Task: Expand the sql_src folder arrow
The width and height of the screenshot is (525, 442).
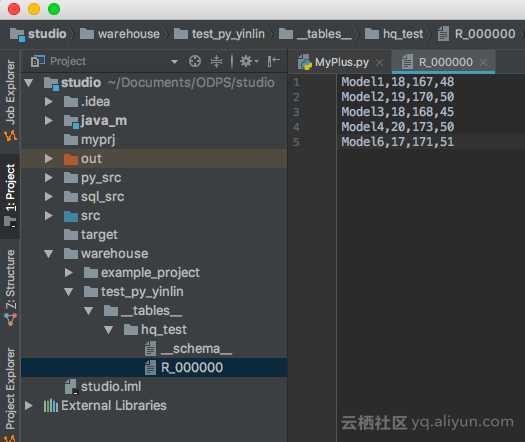Action: pyautogui.click(x=49, y=197)
